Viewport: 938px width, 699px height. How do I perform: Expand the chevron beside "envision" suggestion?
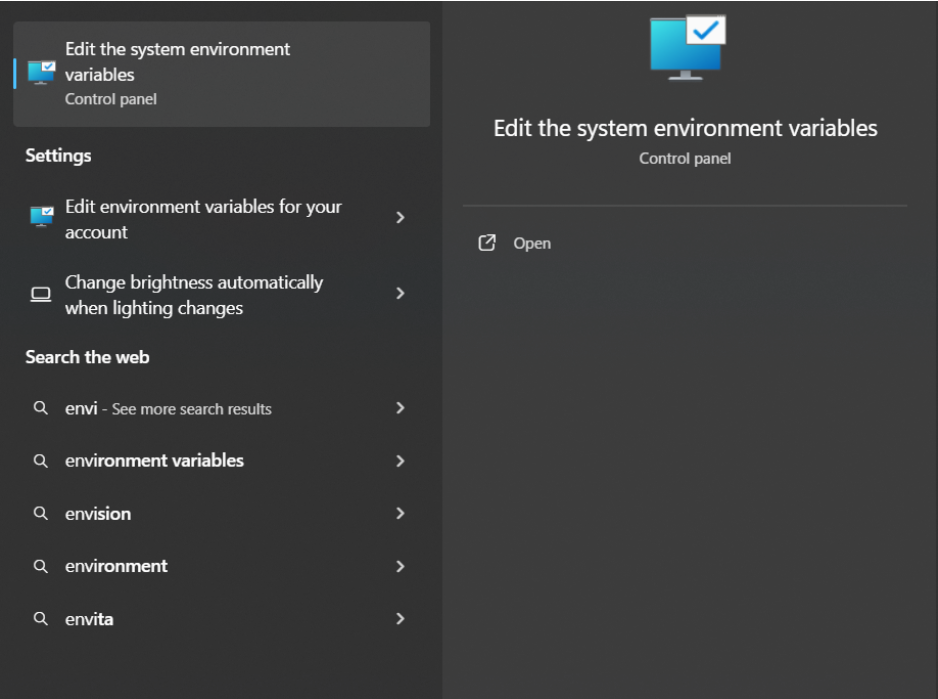400,513
